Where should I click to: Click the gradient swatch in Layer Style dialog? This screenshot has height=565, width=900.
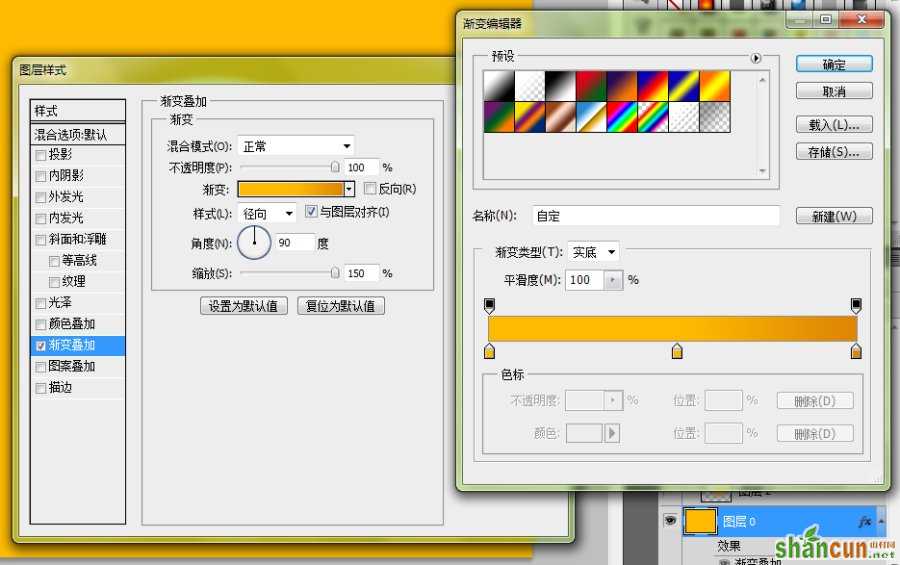coord(290,189)
